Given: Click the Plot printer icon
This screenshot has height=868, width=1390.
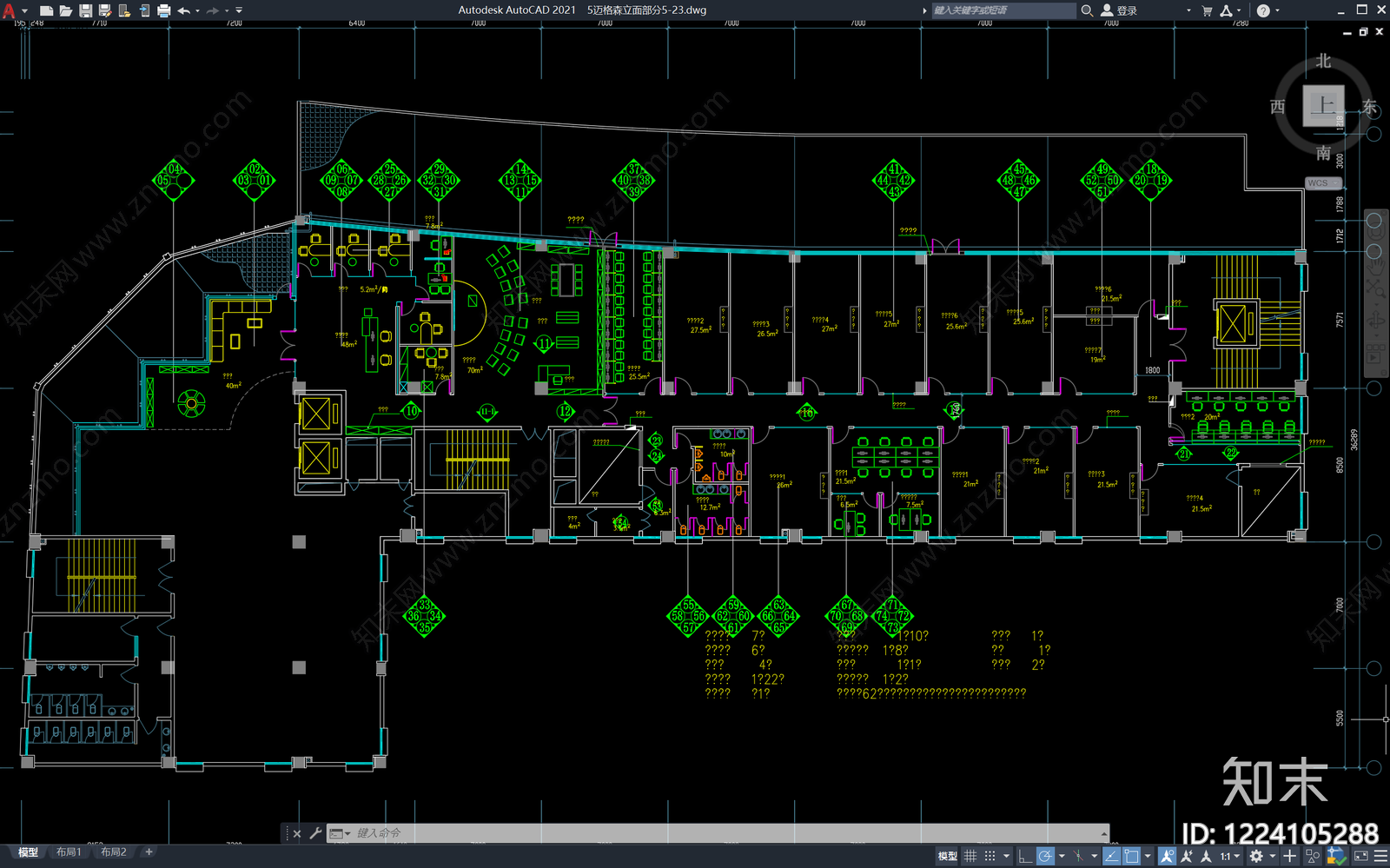Looking at the screenshot, I should [163, 10].
